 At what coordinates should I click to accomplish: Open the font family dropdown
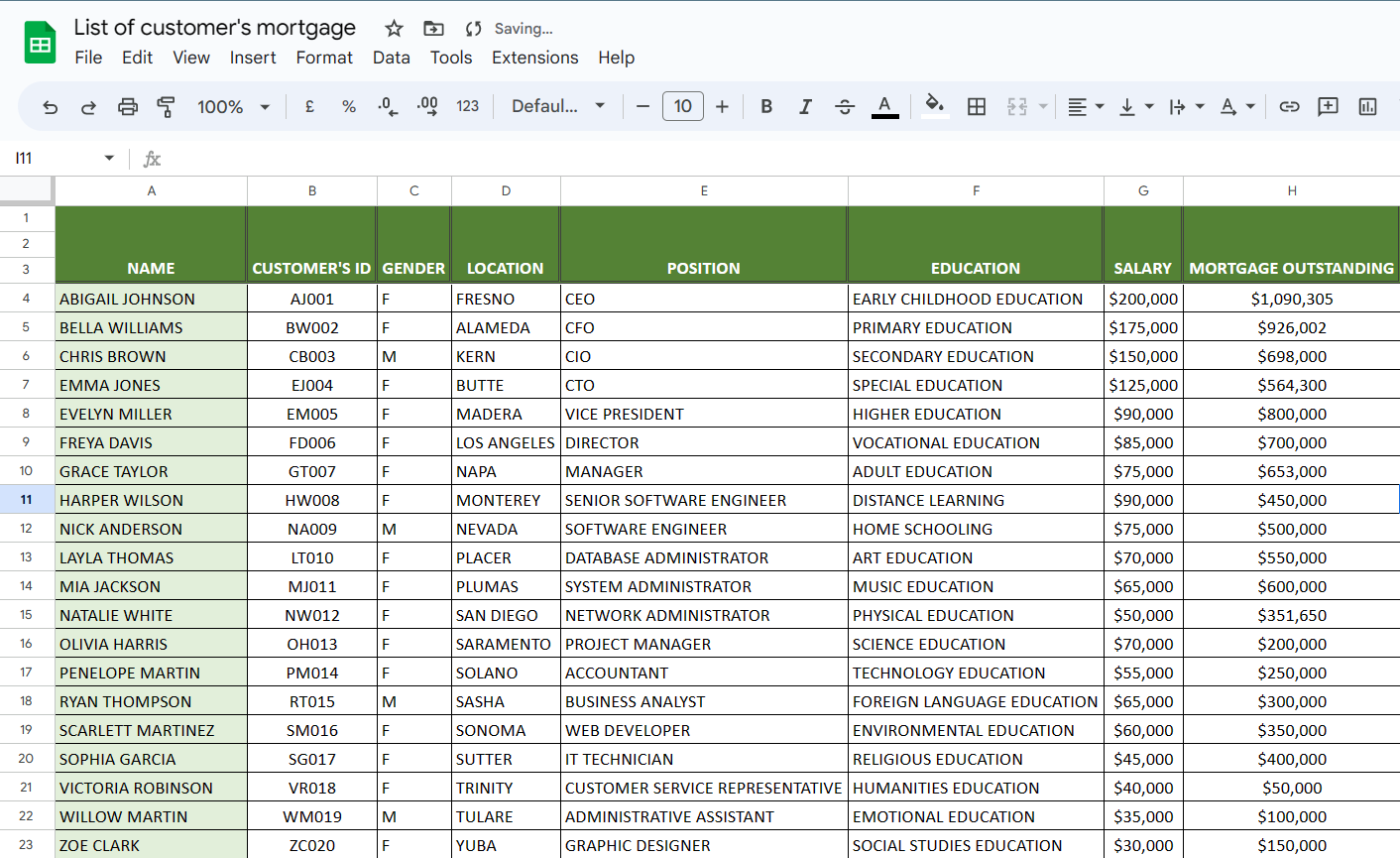(x=558, y=107)
